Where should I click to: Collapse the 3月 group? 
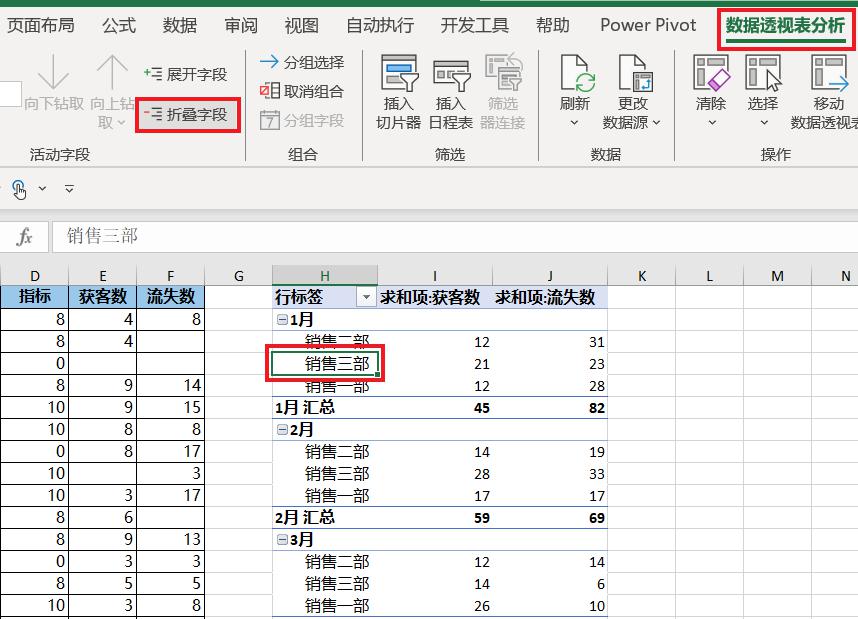(x=282, y=540)
